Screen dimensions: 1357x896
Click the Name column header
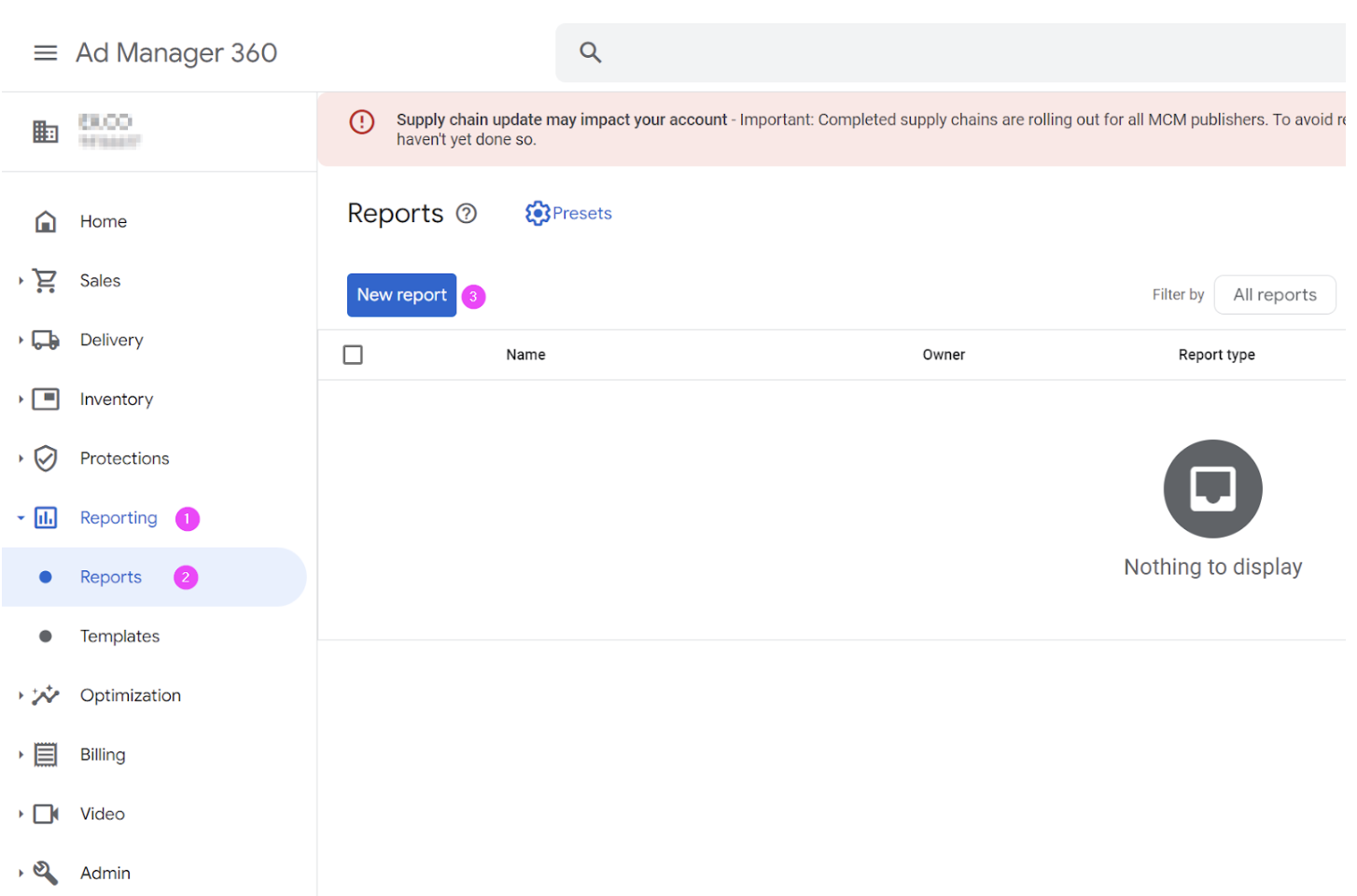click(525, 355)
